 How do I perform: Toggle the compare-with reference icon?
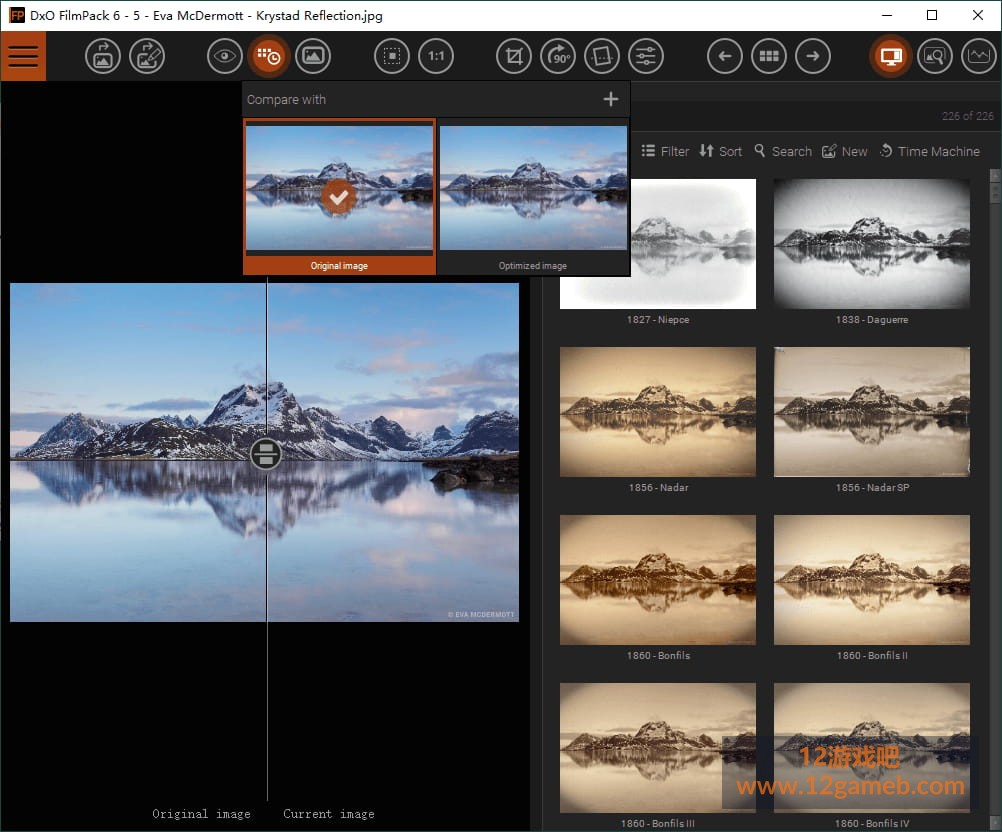click(x=268, y=56)
